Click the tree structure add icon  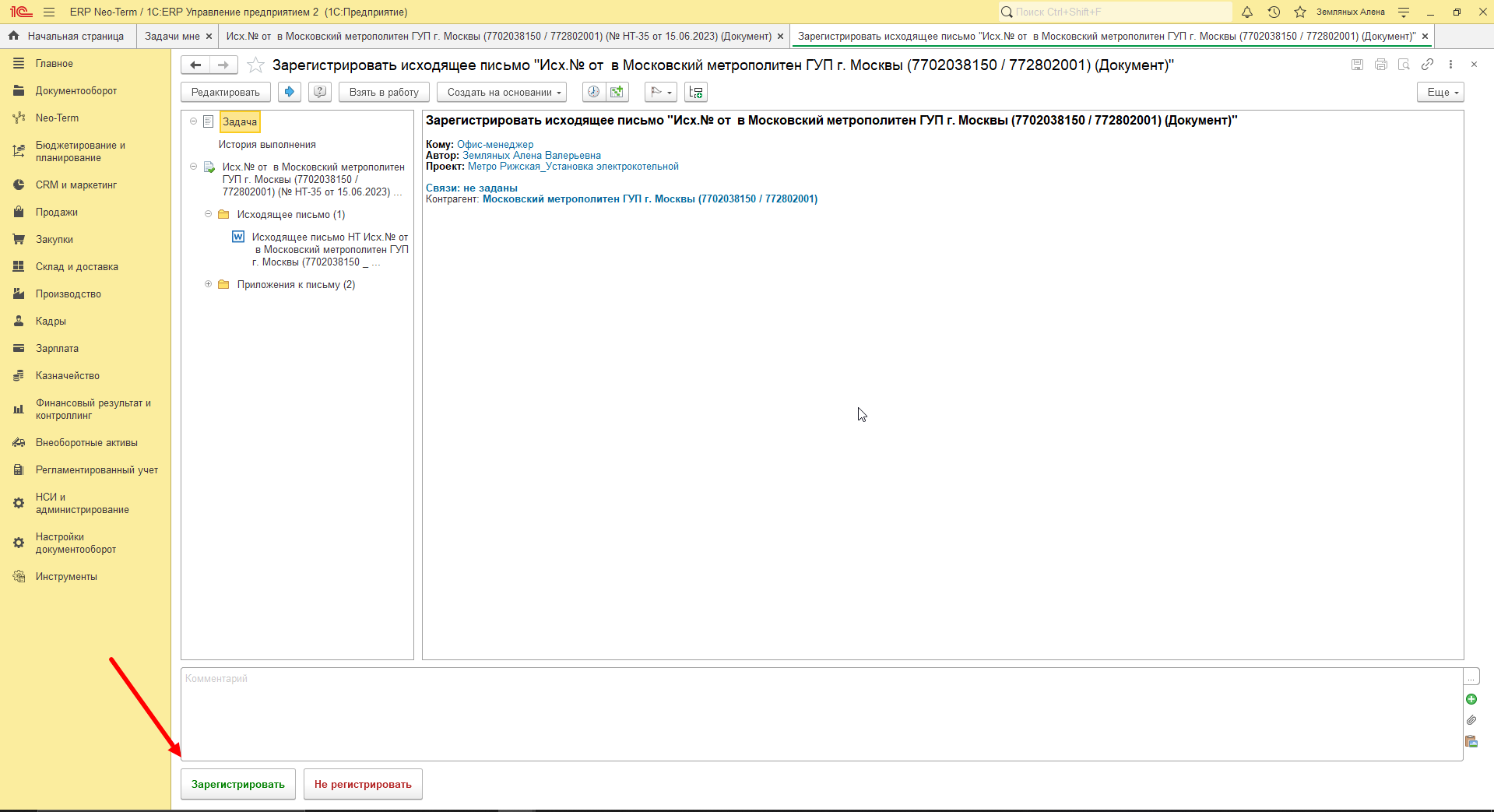[696, 92]
